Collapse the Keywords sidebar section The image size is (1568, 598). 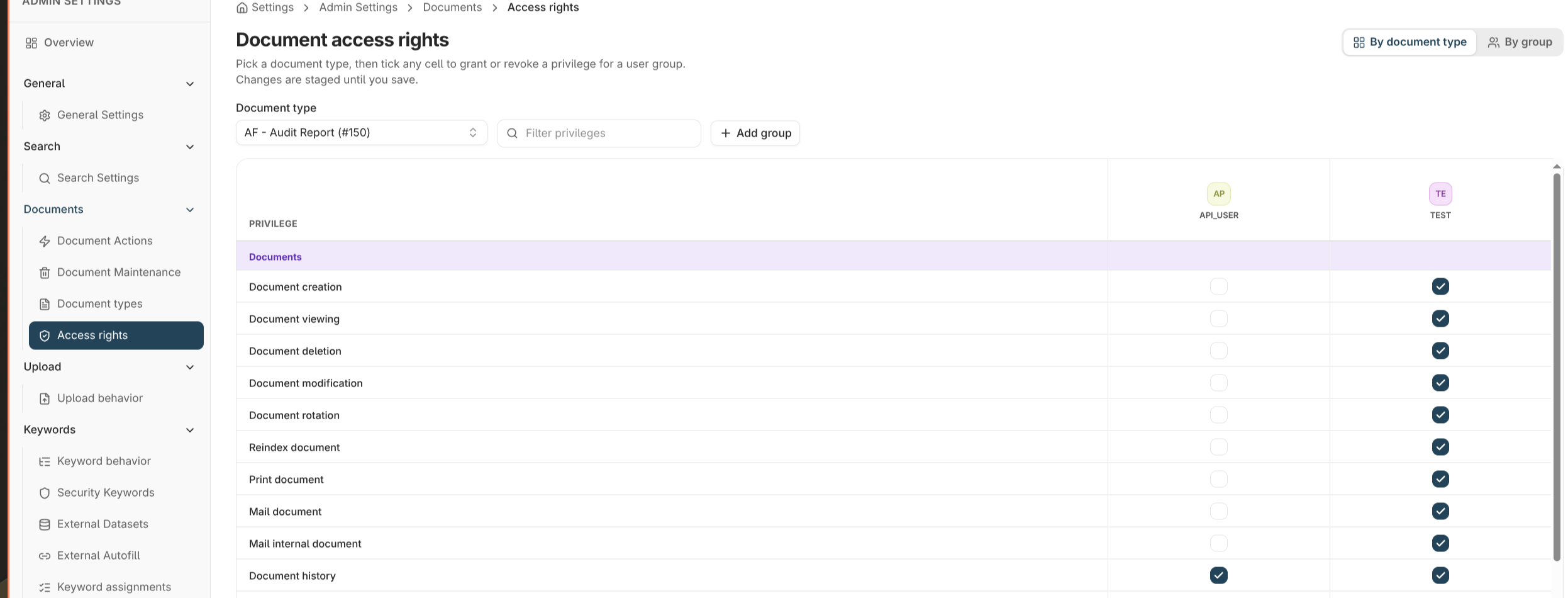pos(190,430)
